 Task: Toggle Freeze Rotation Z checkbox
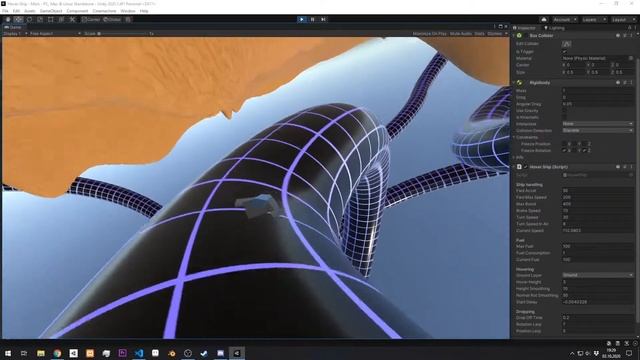585,151
